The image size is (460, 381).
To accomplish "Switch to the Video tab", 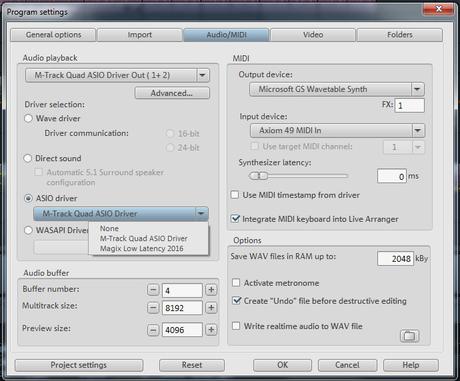I will [313, 35].
